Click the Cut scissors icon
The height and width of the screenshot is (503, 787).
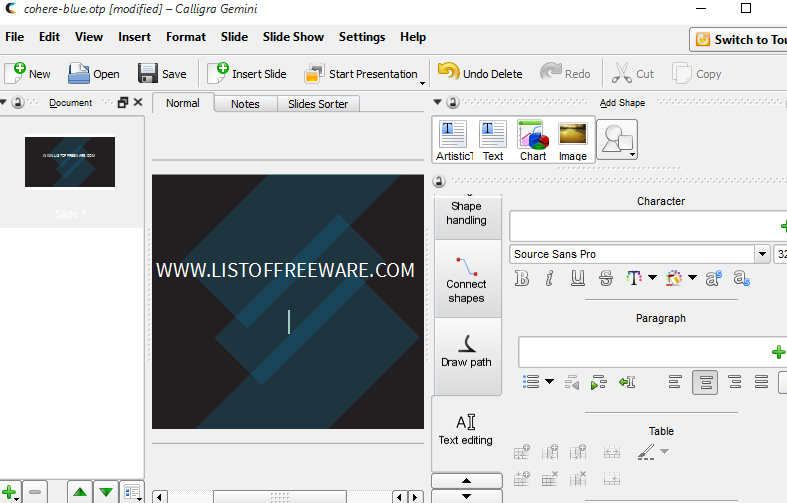(x=621, y=74)
